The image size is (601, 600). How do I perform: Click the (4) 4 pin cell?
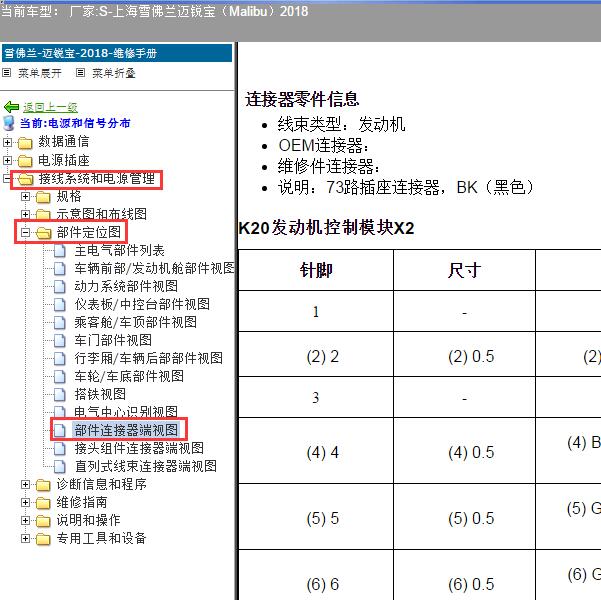[316, 451]
